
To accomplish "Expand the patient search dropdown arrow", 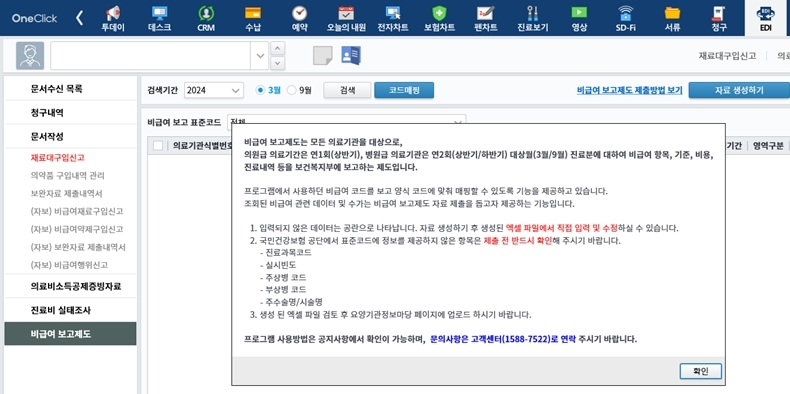I will [260, 55].
